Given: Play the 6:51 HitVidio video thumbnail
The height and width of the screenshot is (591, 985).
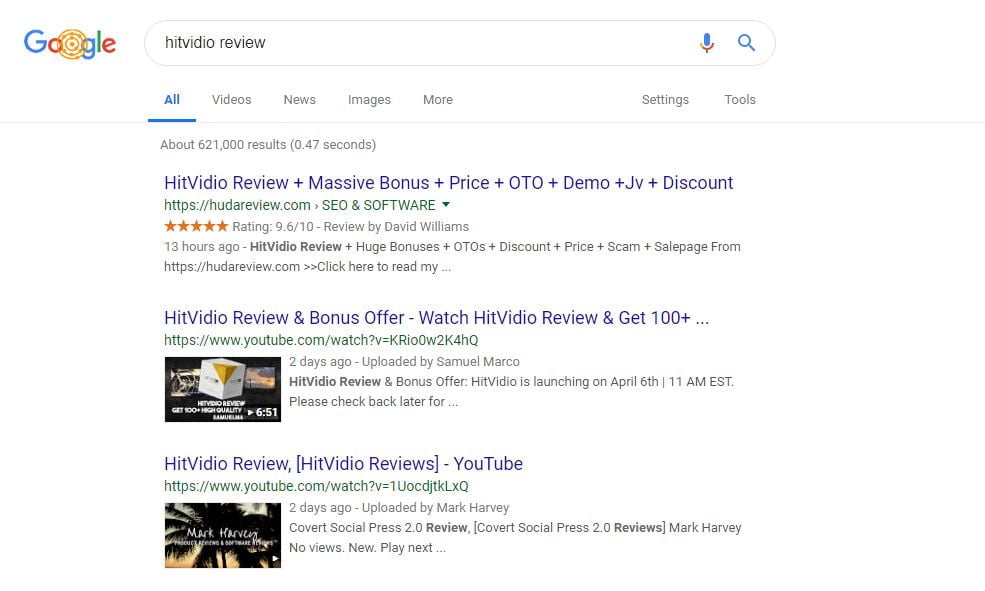Looking at the screenshot, I should pyautogui.click(x=222, y=389).
